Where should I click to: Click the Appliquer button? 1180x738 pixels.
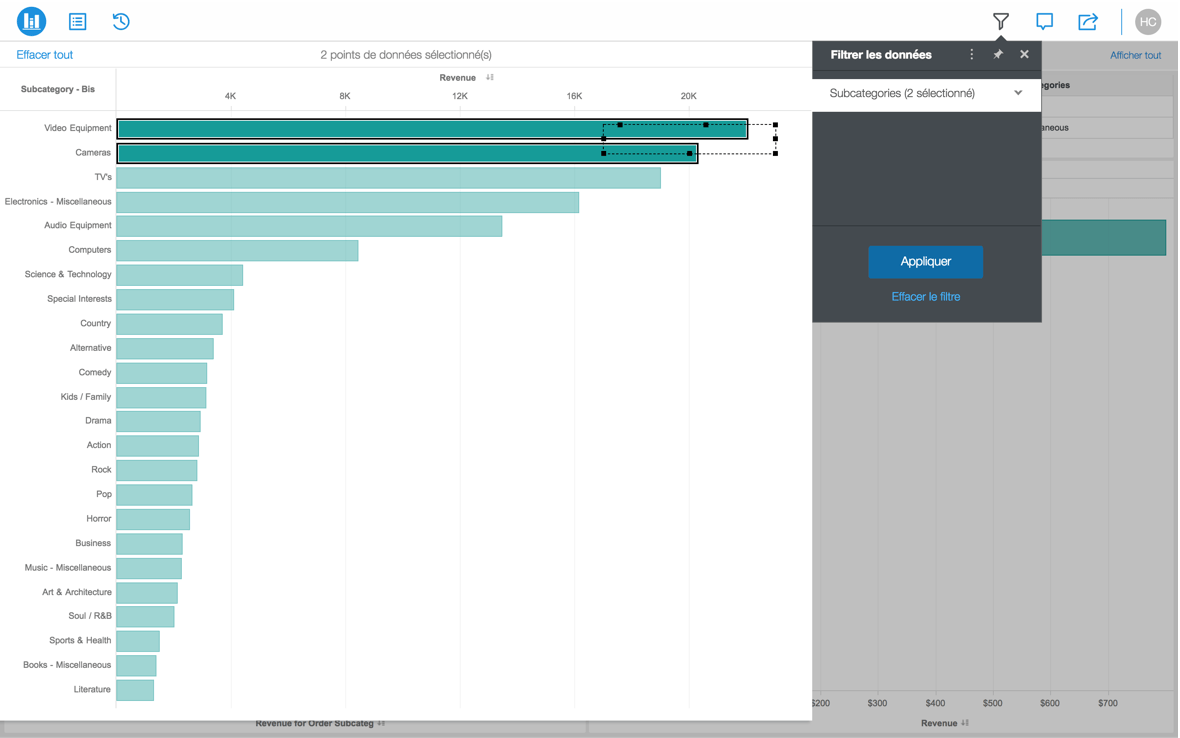(926, 262)
